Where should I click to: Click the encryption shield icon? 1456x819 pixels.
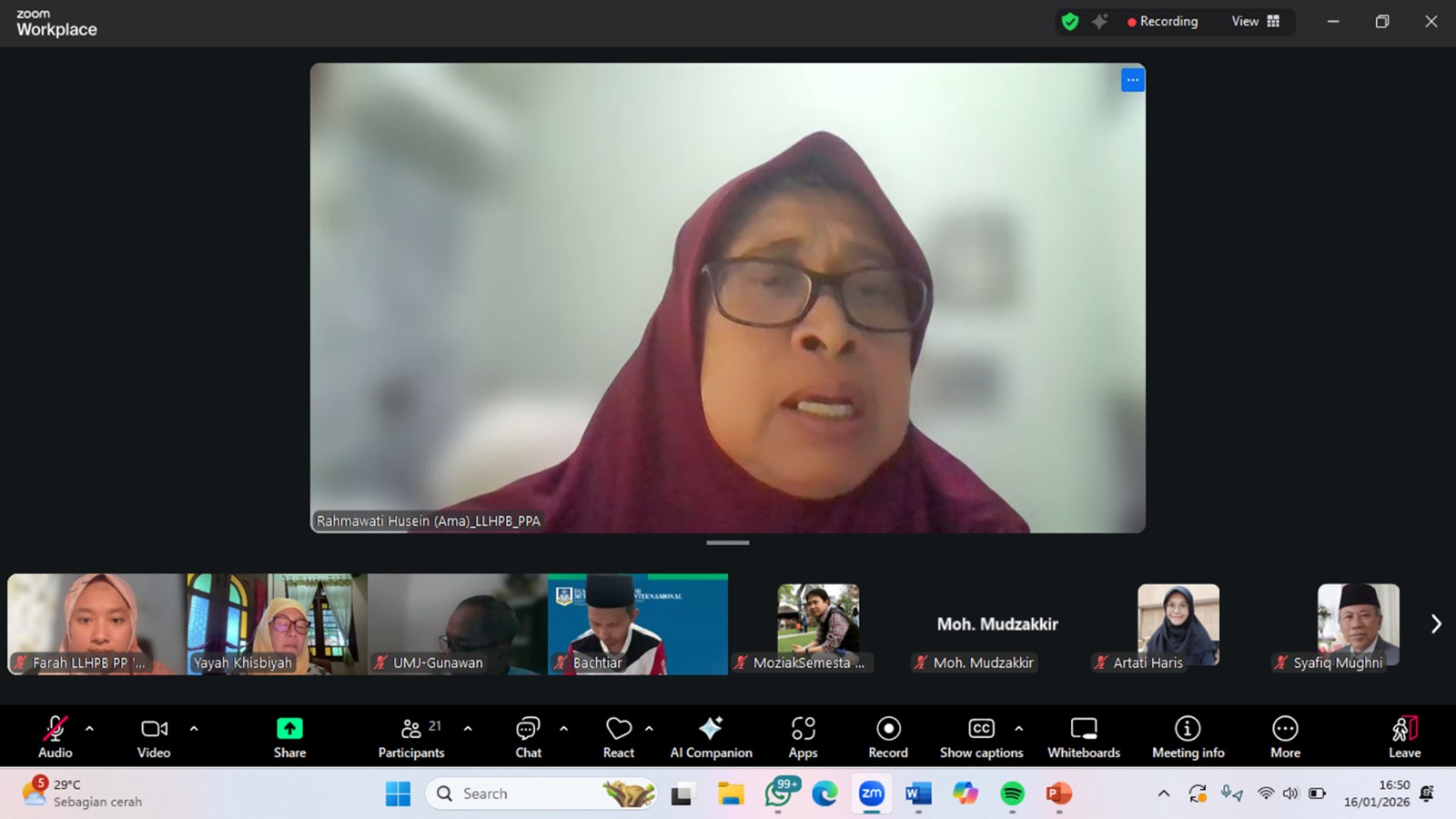pos(1070,22)
